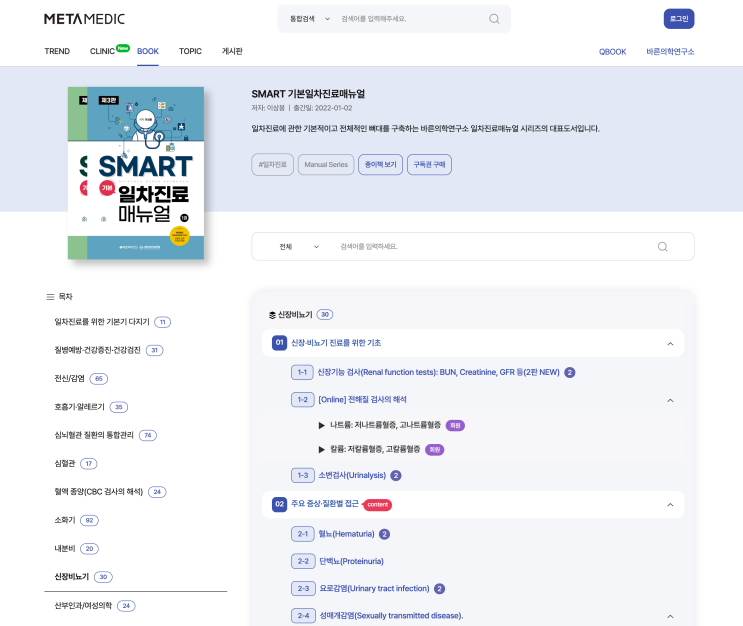Open the 통합검색 dropdown in header
The image size is (743, 626).
pos(310,19)
